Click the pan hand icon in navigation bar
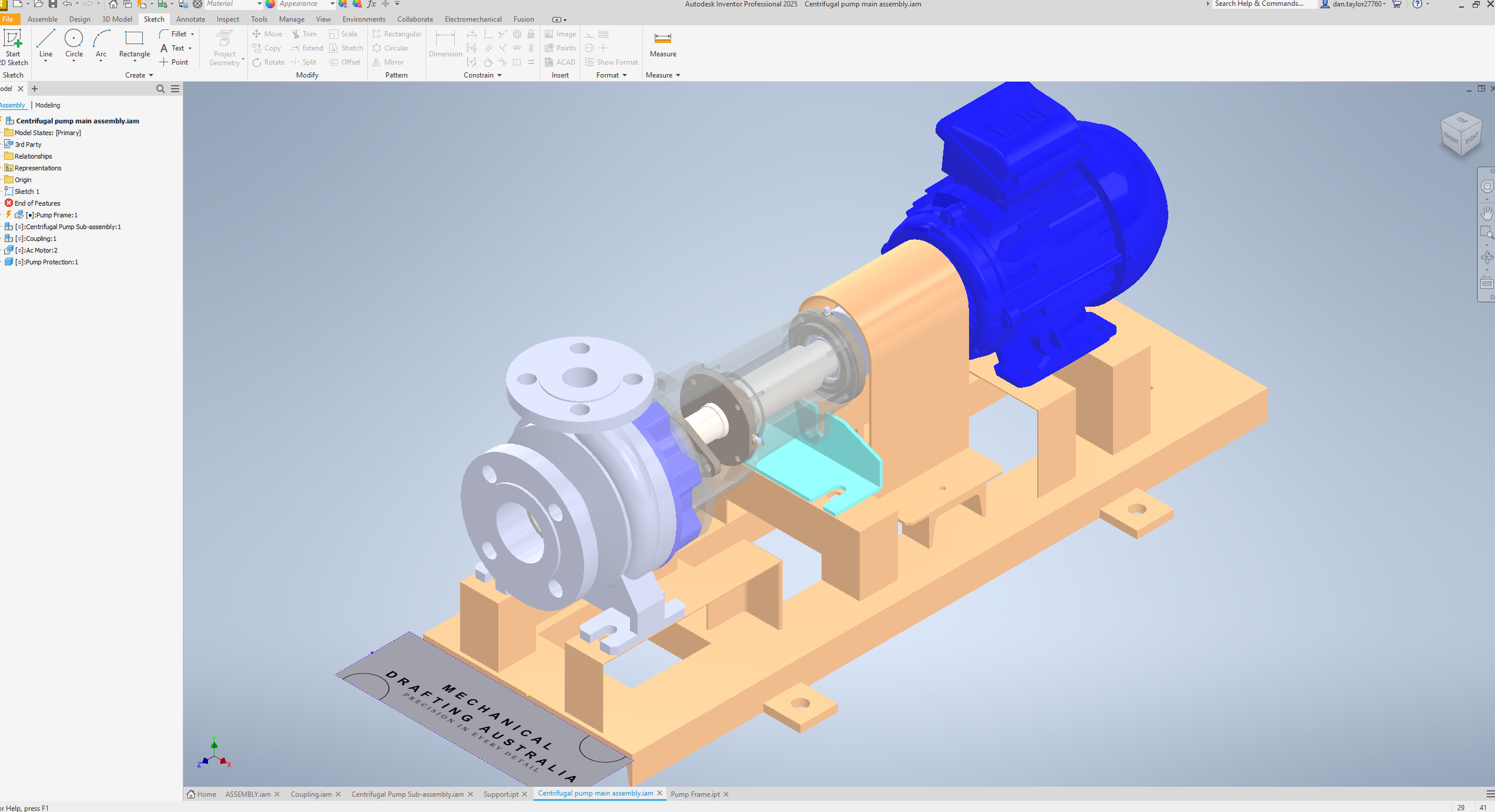The image size is (1495, 812). pos(1487,213)
